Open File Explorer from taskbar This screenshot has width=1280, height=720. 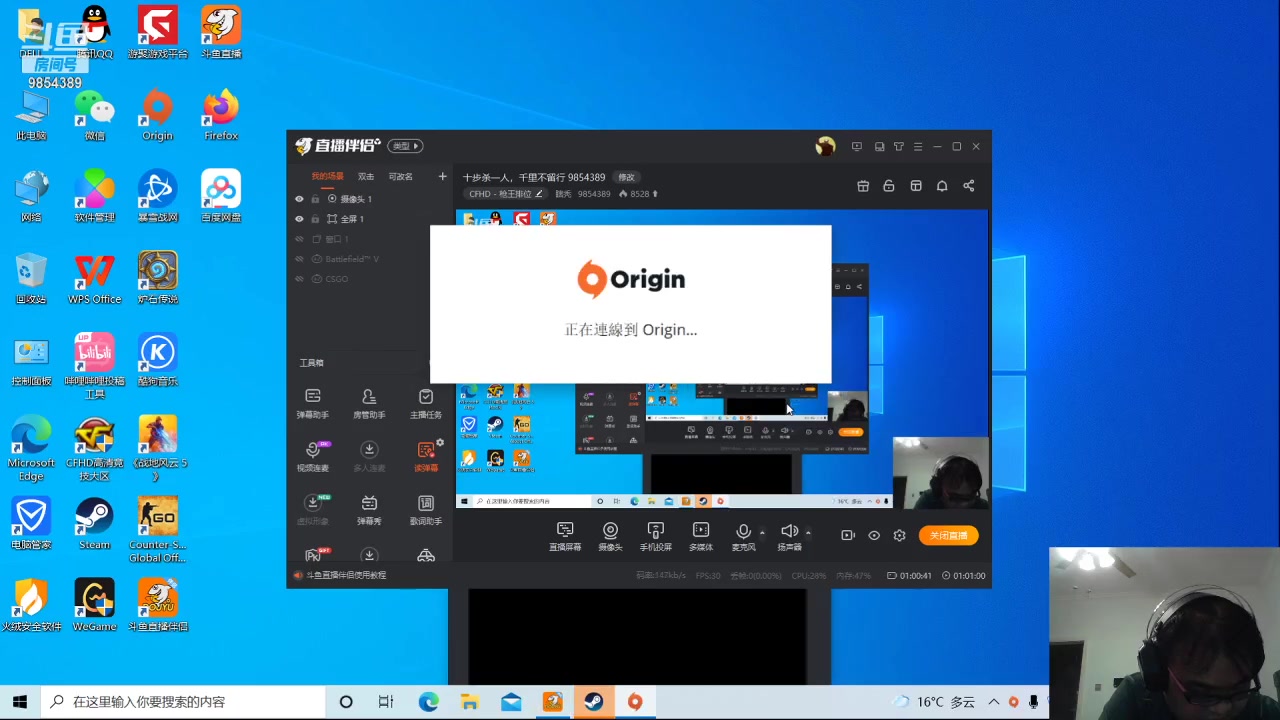pos(469,702)
